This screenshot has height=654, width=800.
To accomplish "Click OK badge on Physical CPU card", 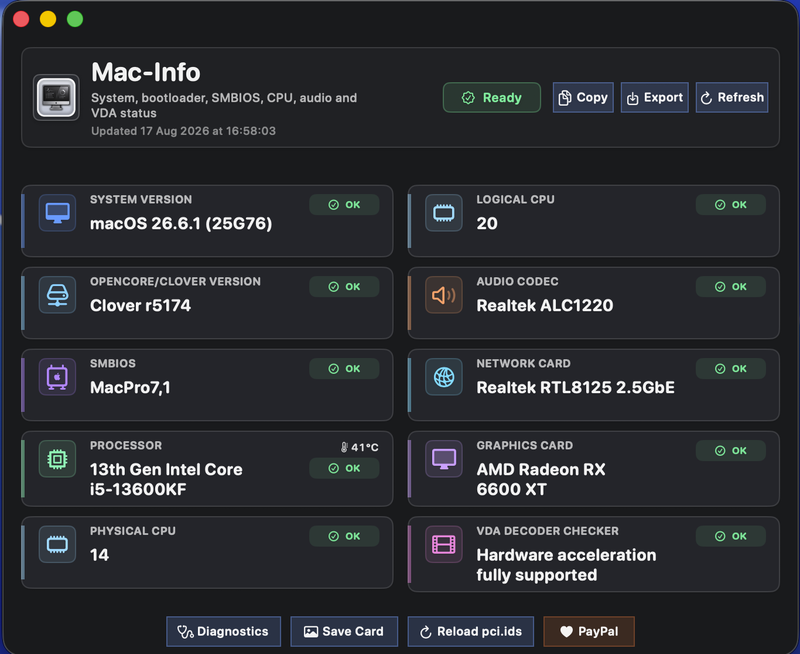I will click(x=344, y=536).
